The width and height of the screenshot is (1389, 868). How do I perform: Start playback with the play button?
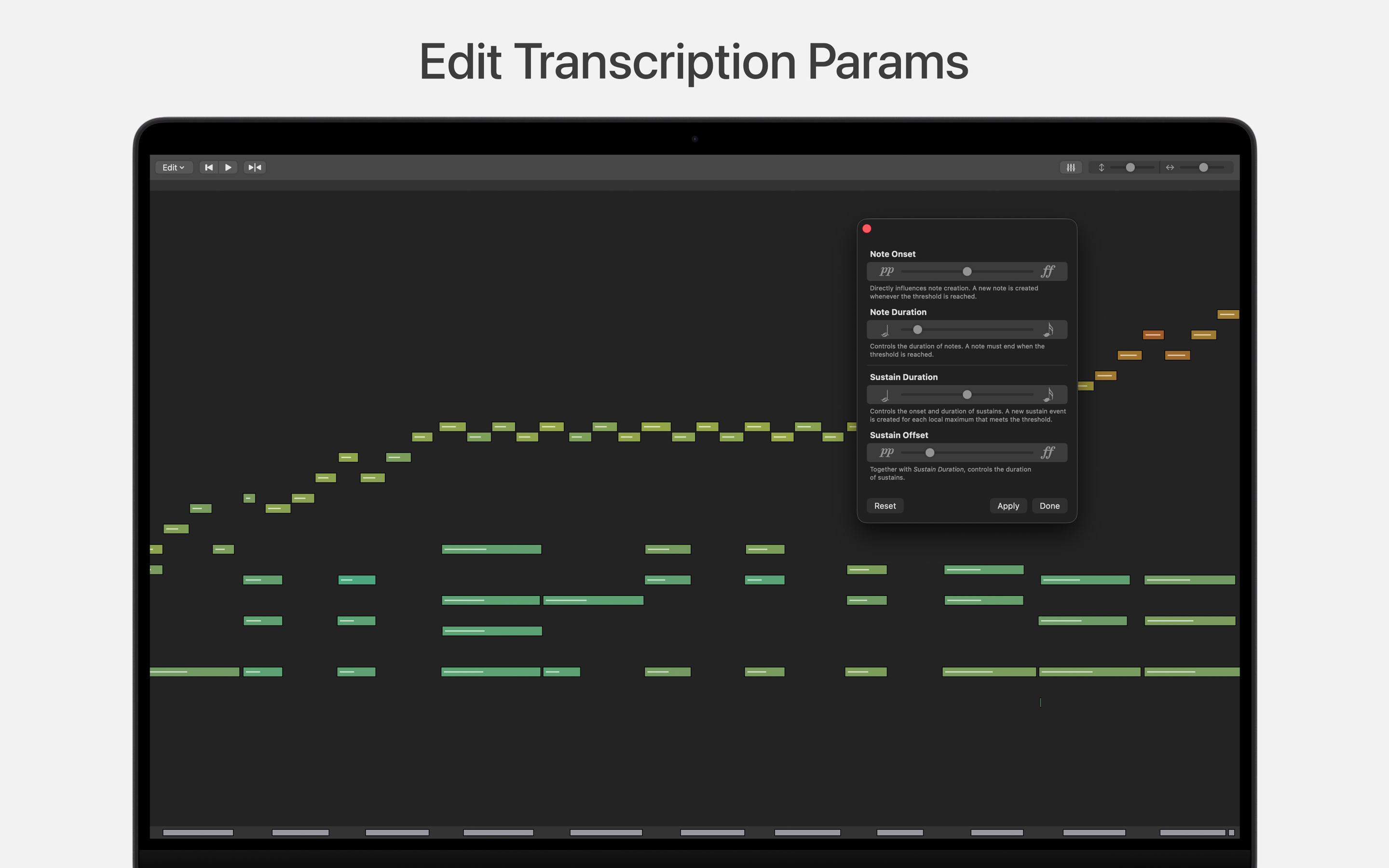(x=229, y=168)
